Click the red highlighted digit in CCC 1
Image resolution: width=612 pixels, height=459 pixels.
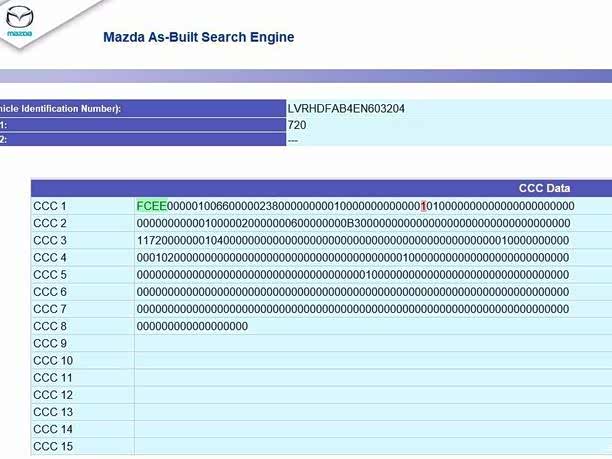tap(424, 206)
